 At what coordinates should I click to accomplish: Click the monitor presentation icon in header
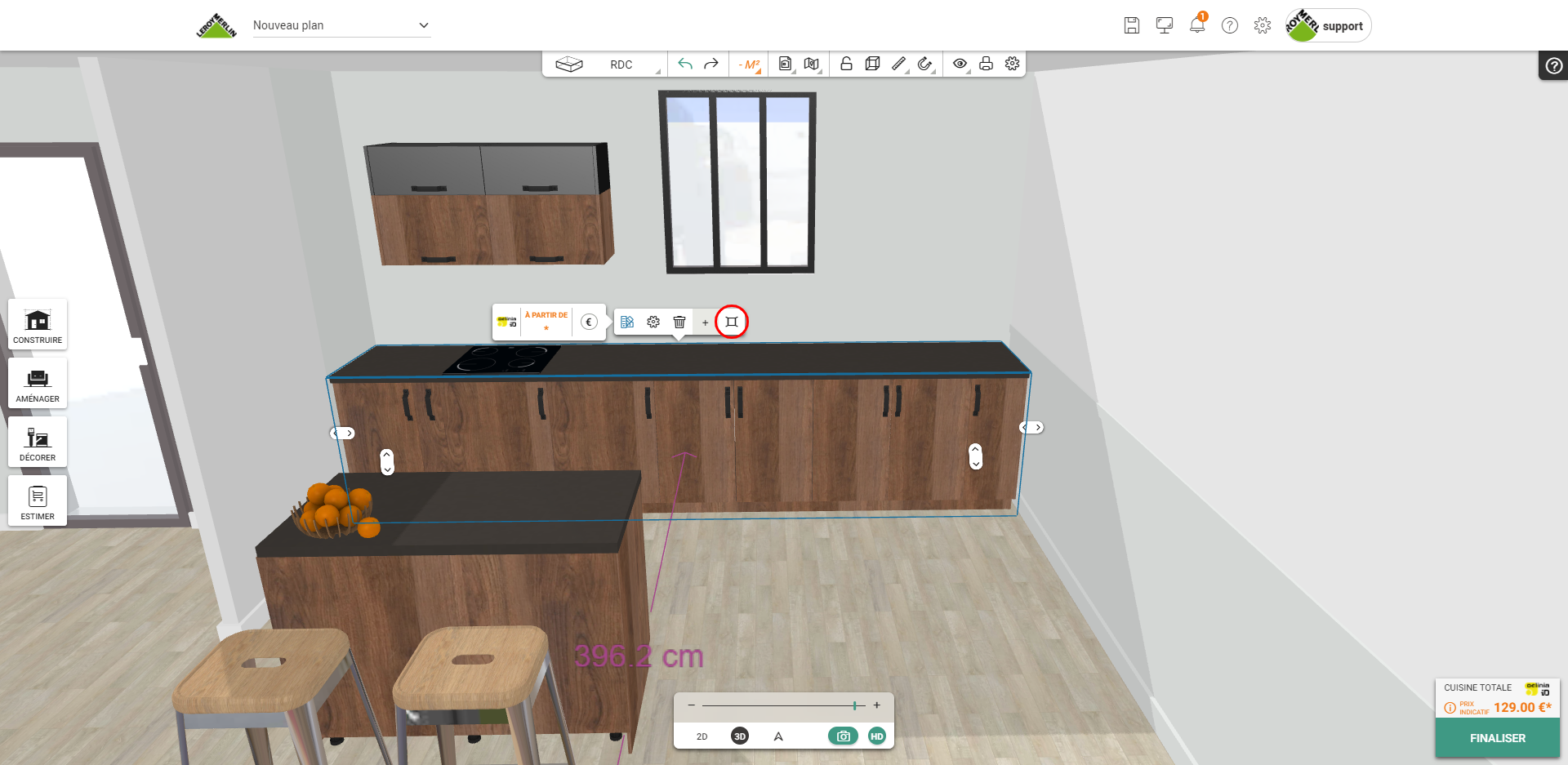1165,25
